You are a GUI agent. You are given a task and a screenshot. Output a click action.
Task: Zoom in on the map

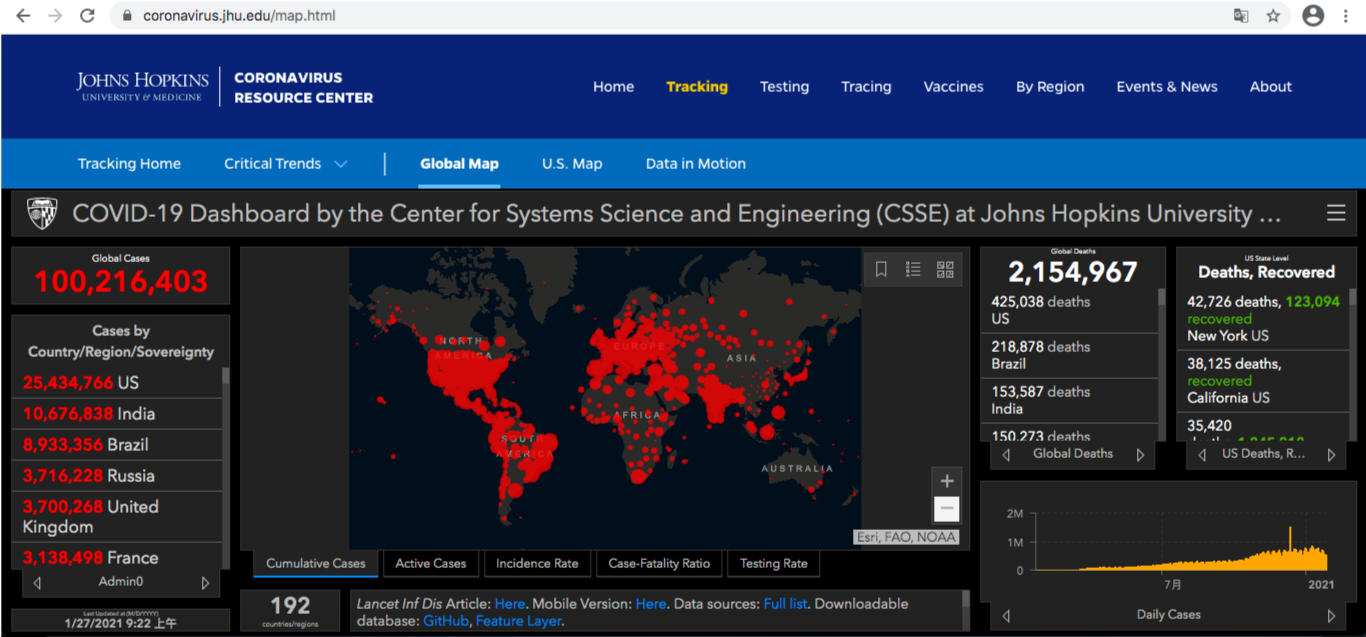(x=947, y=481)
